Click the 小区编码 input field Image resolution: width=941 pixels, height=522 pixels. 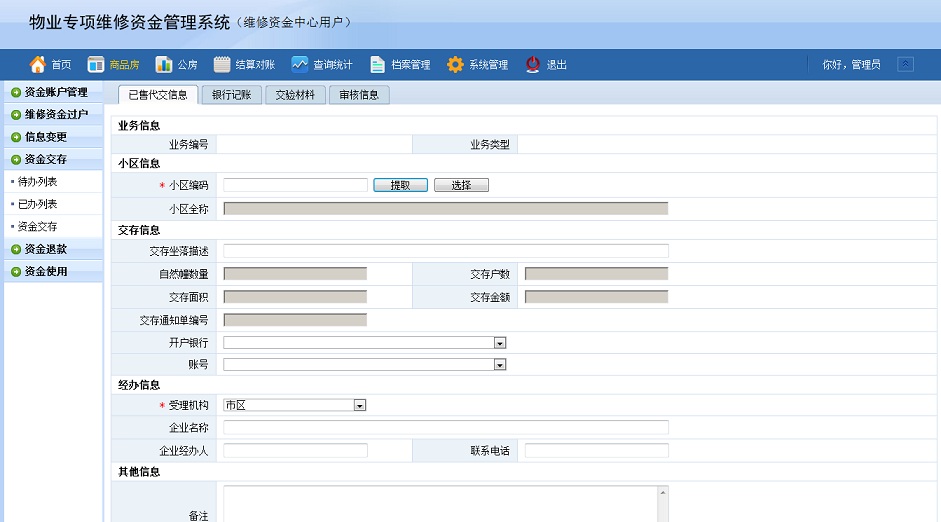point(295,185)
